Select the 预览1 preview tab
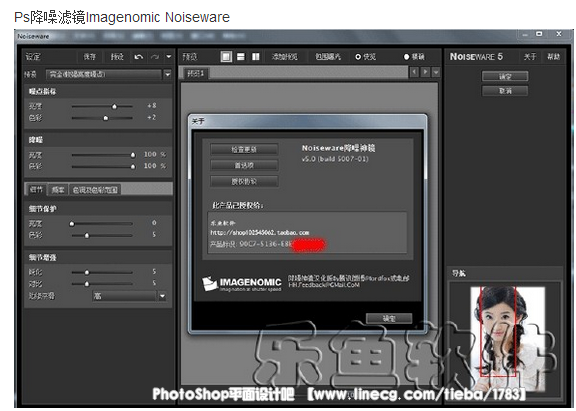Screen dimensions: 576x411 (195, 73)
